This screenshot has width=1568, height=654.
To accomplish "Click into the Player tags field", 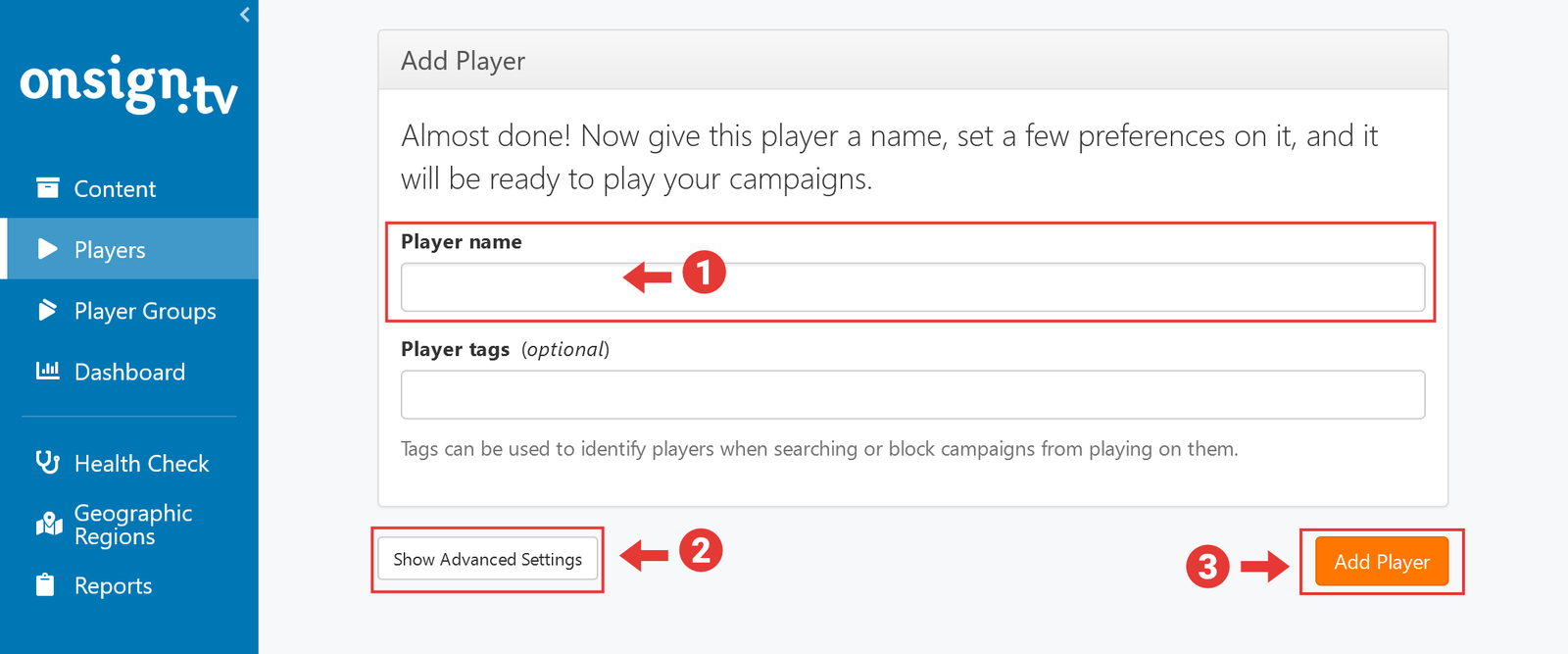I will pyautogui.click(x=911, y=395).
